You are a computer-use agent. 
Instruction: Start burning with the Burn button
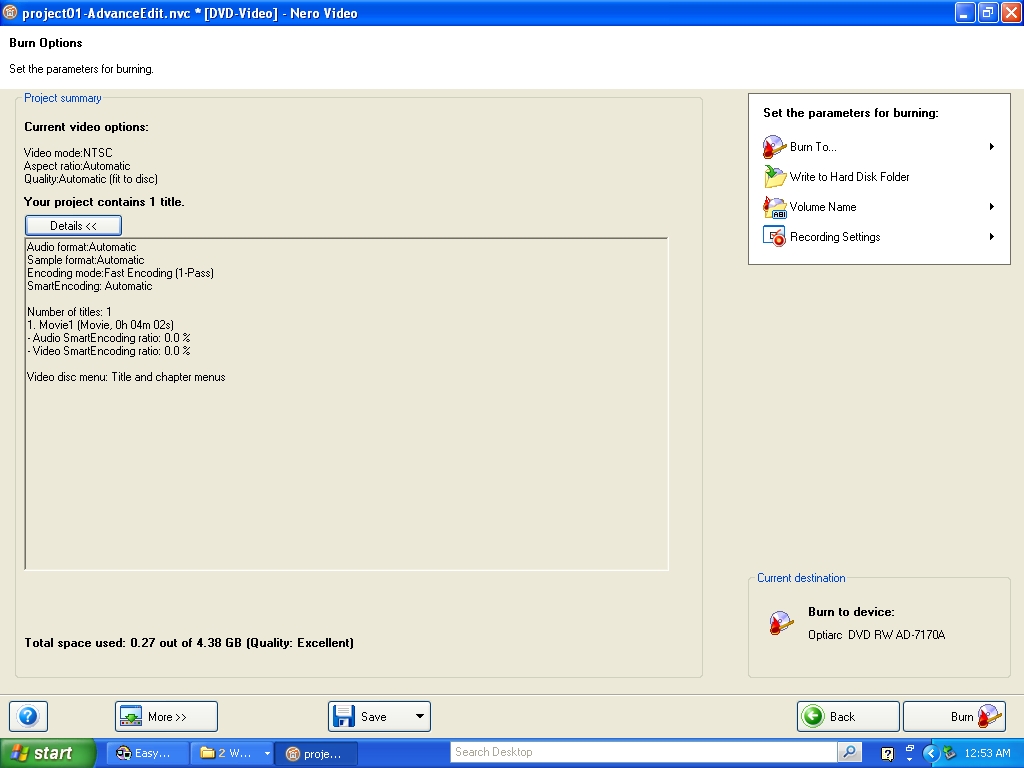point(954,716)
